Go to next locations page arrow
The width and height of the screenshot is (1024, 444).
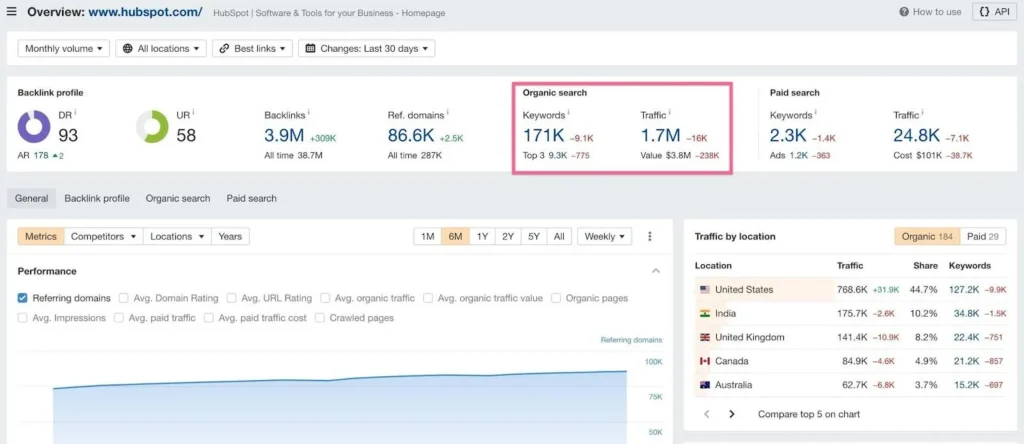731,414
